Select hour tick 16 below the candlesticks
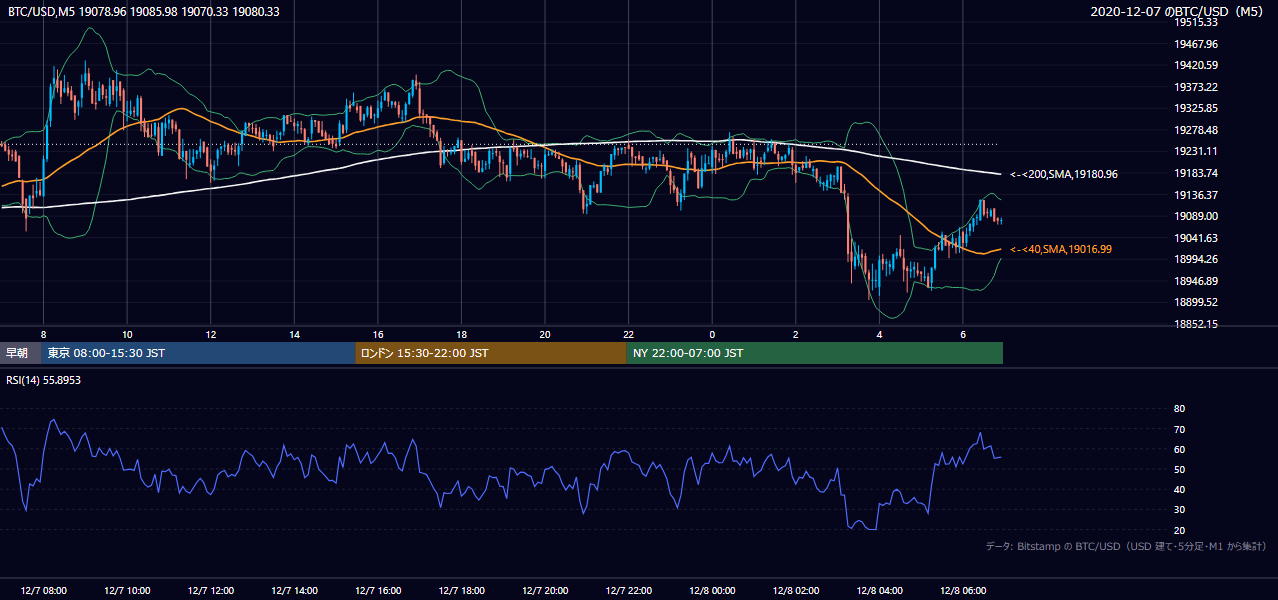This screenshot has height=600, width=1278. [378, 334]
